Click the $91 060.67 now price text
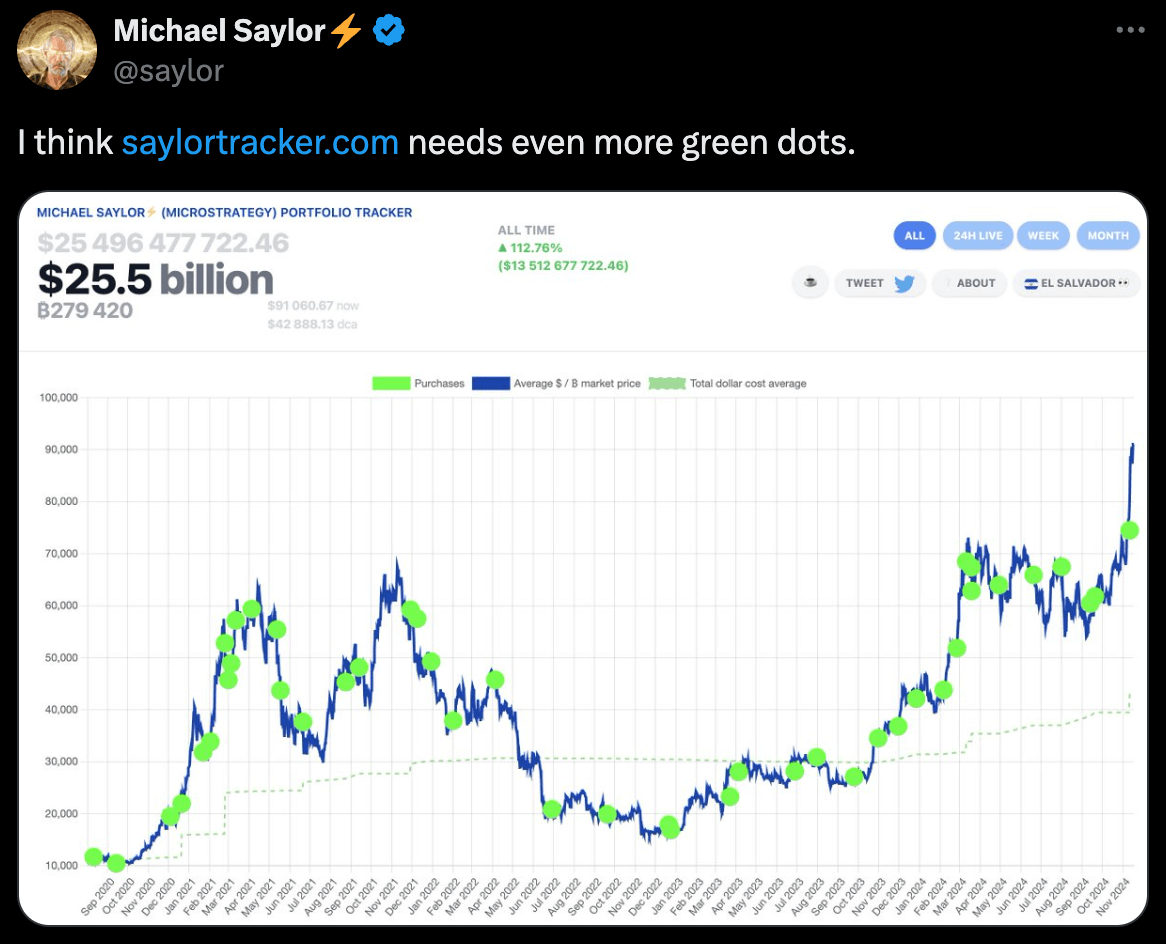Screen dimensions: 1166x944 [x=313, y=306]
